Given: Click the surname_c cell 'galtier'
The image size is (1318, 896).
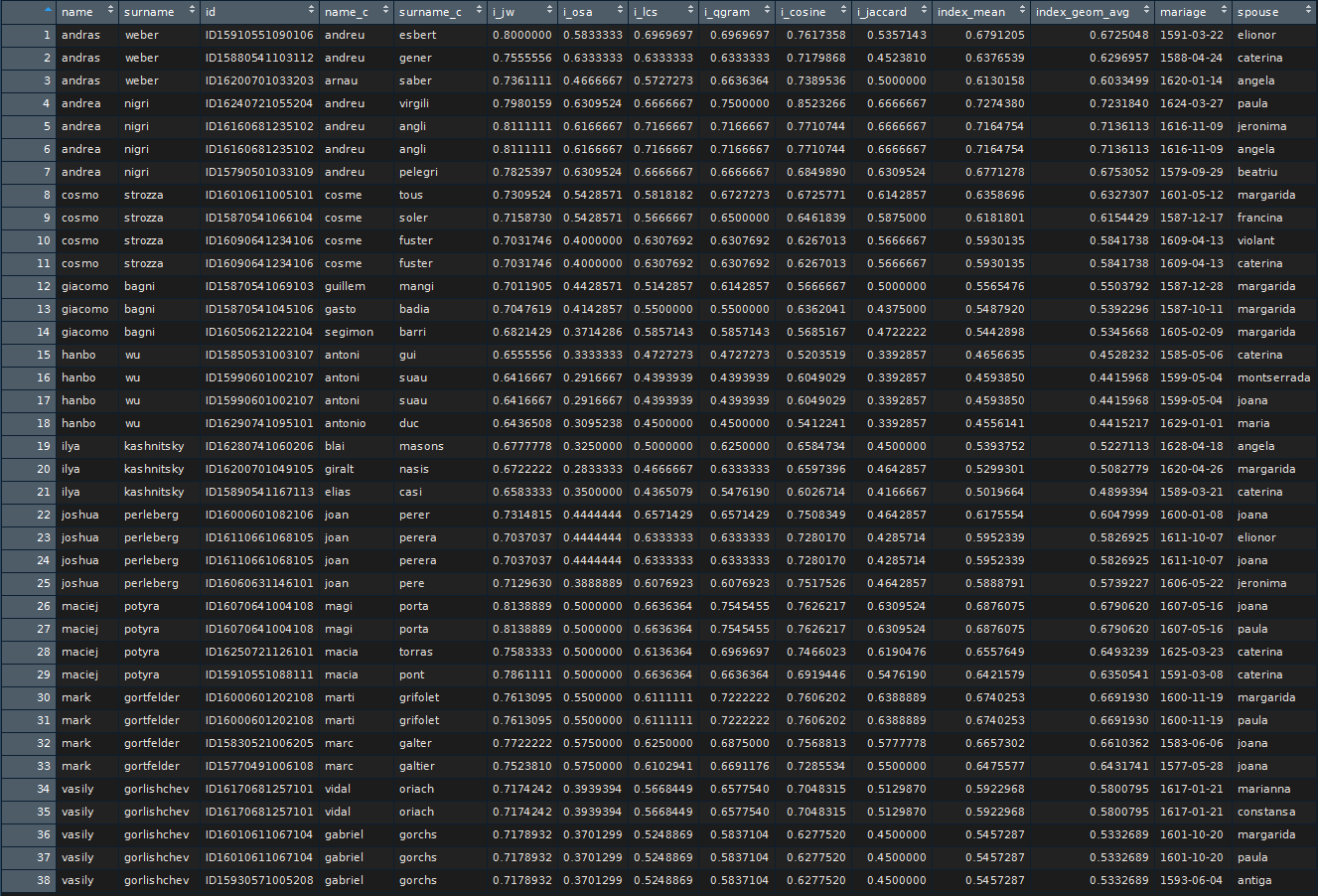Looking at the screenshot, I should [417, 766].
